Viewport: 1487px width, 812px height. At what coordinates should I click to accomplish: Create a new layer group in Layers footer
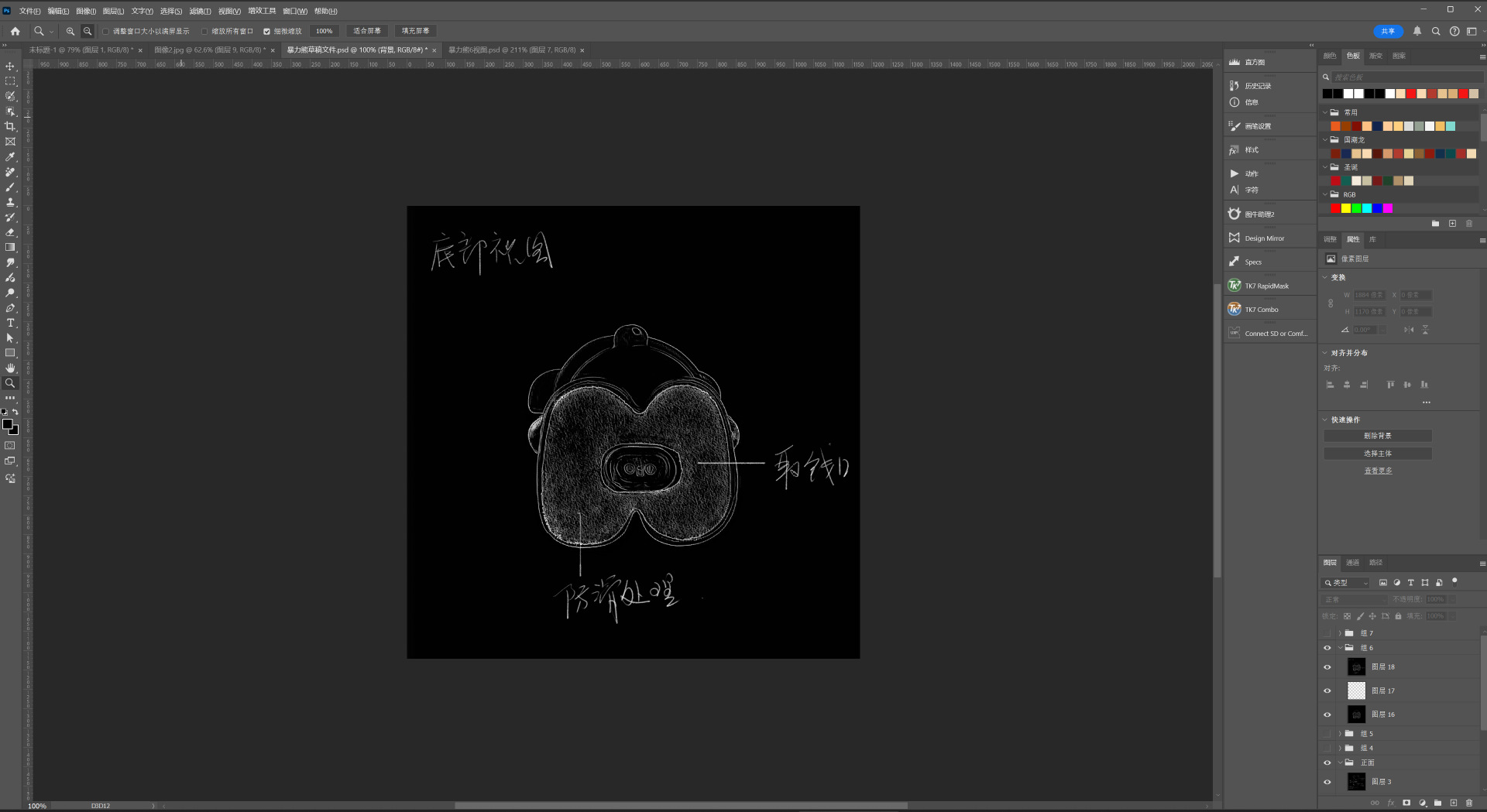tap(1438, 803)
